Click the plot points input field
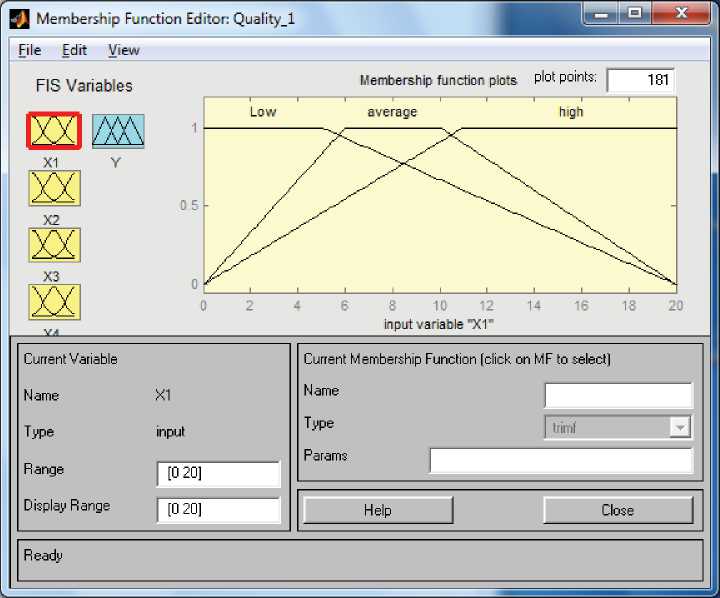 pos(641,80)
